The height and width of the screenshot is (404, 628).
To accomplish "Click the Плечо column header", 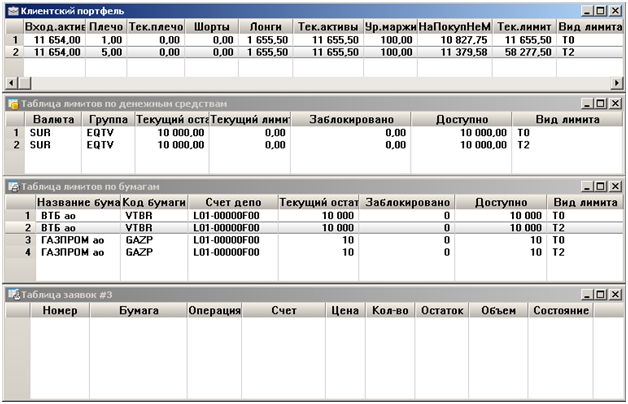I will click(x=105, y=24).
